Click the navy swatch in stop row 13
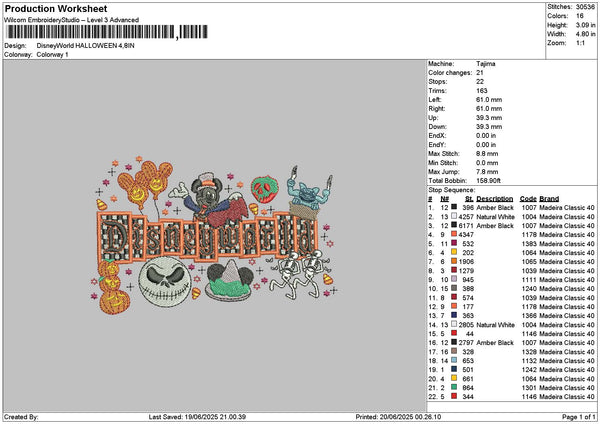The image size is (600, 424). [454, 315]
